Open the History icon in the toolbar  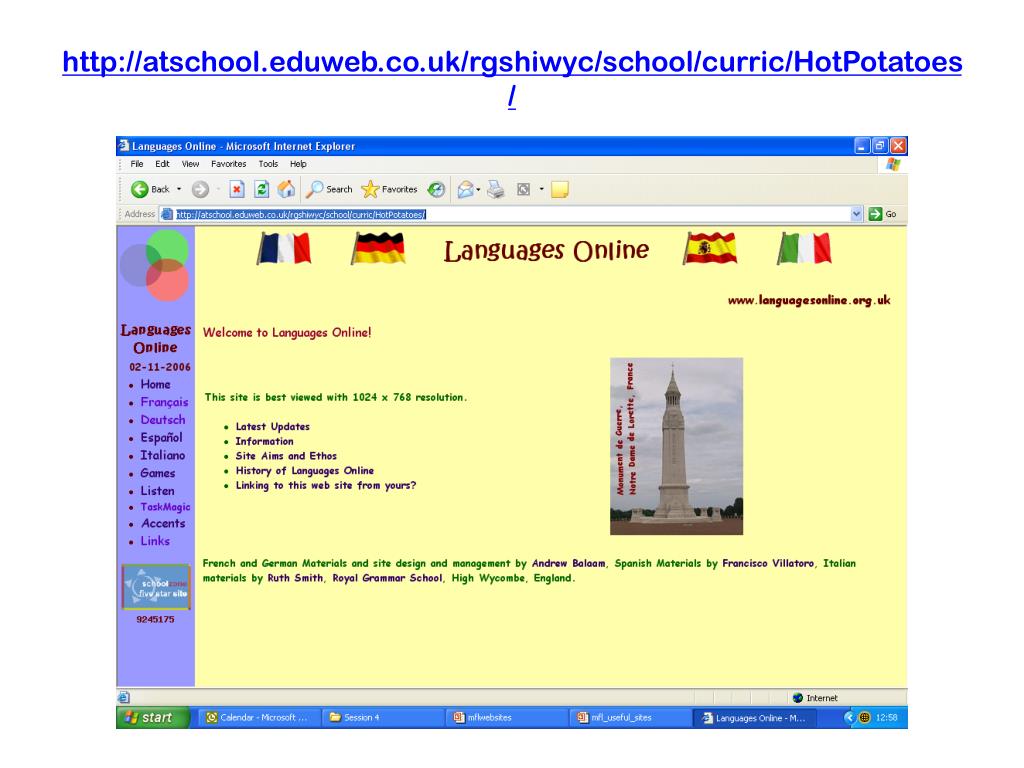click(x=436, y=189)
